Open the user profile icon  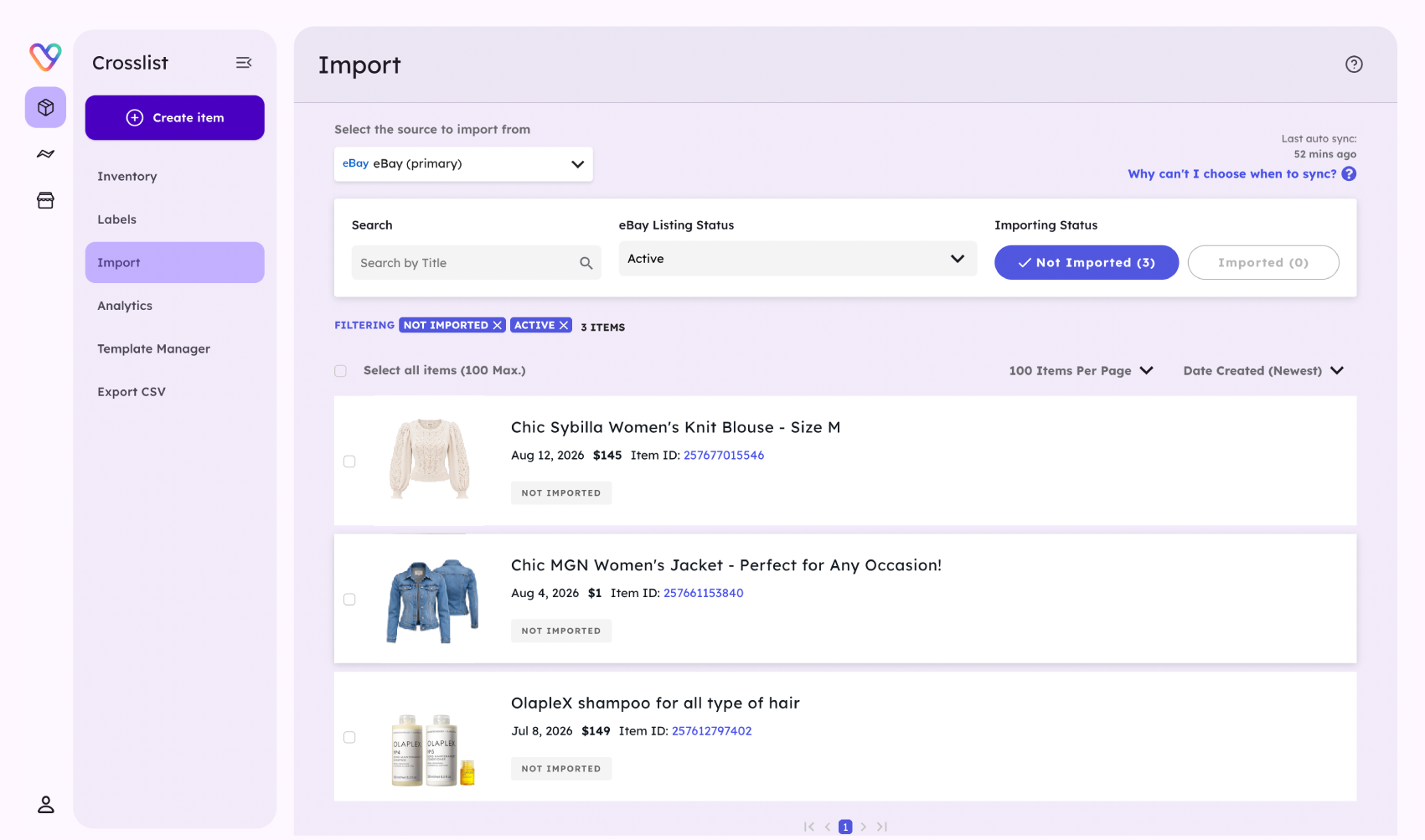[45, 805]
